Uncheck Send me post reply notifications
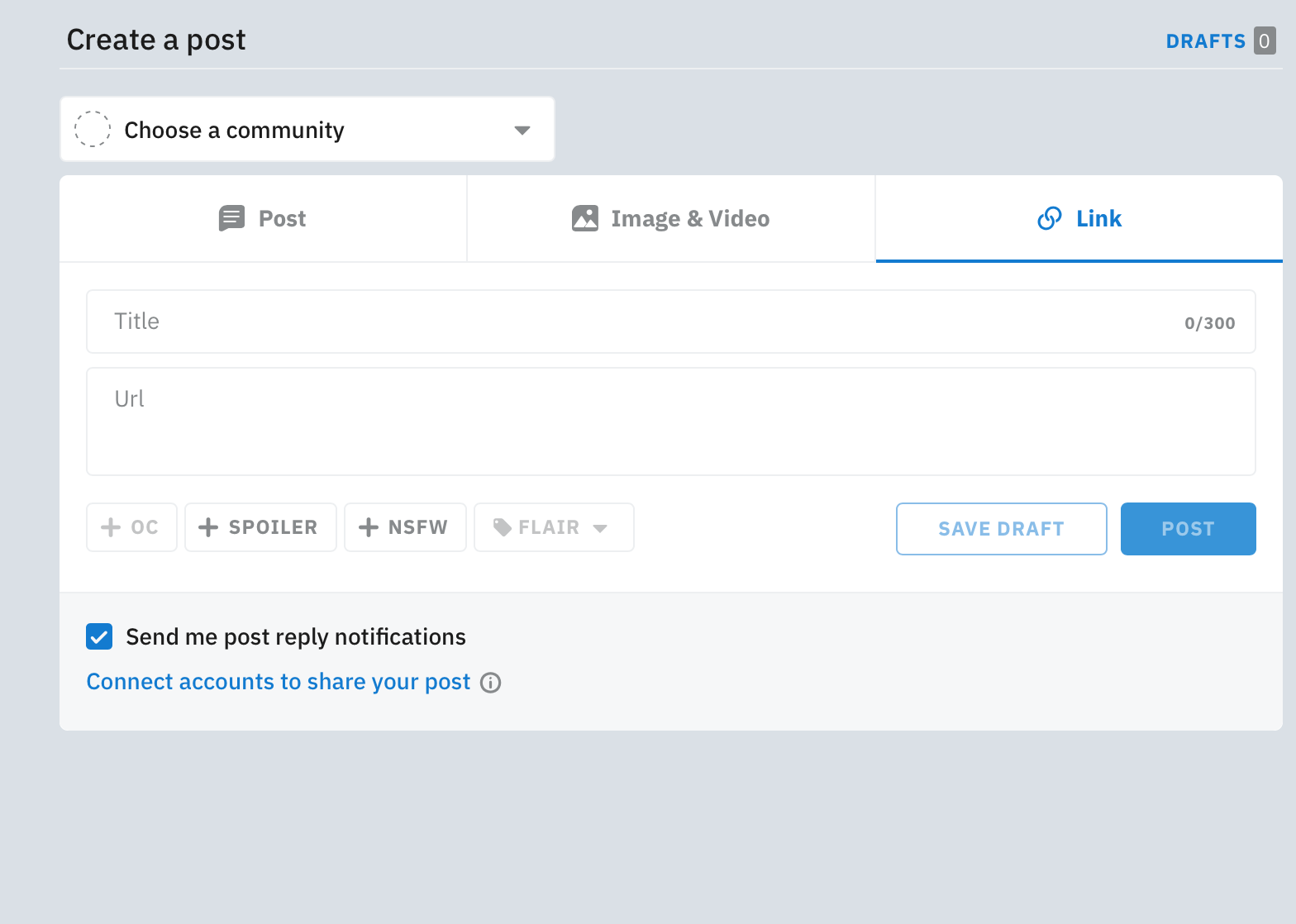Screen dimensions: 1296x924 (x=99, y=637)
